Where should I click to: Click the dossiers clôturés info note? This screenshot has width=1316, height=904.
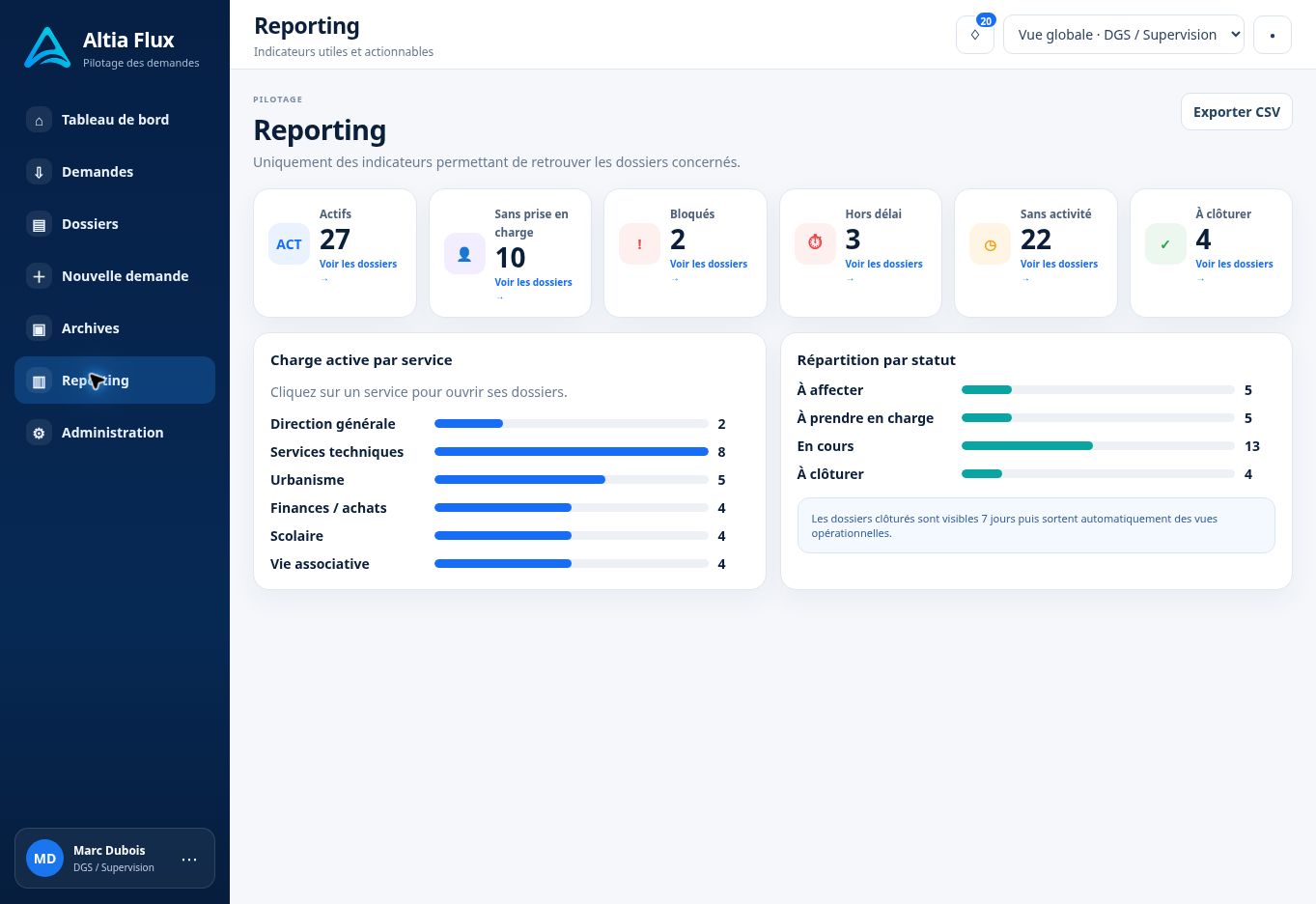tap(1036, 525)
